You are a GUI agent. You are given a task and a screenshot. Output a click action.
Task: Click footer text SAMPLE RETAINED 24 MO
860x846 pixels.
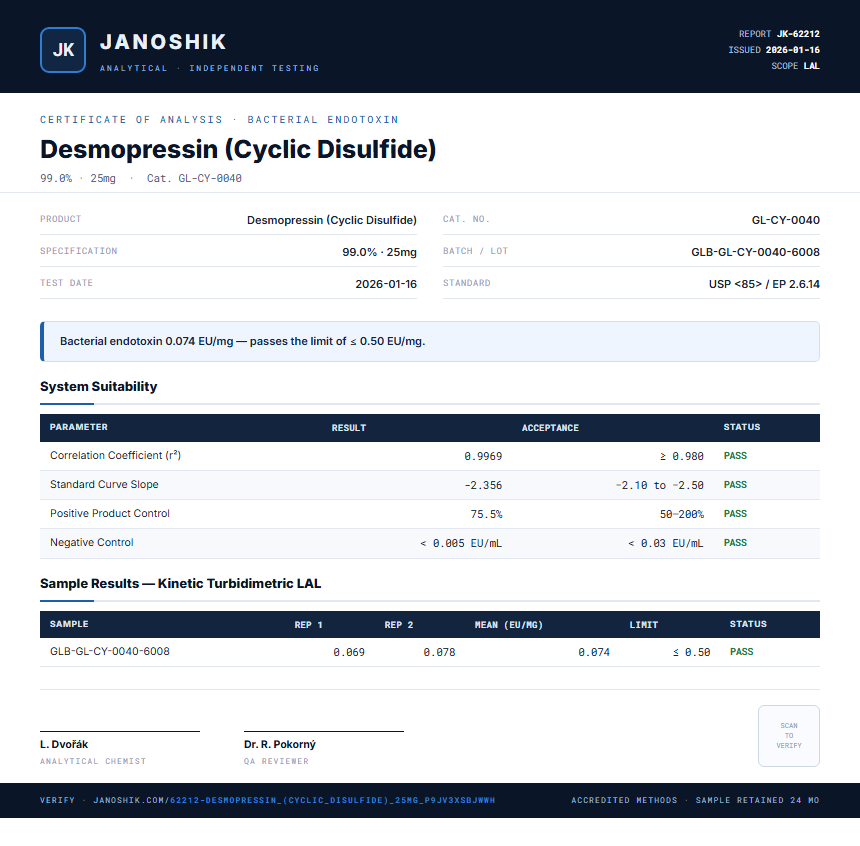[757, 800]
